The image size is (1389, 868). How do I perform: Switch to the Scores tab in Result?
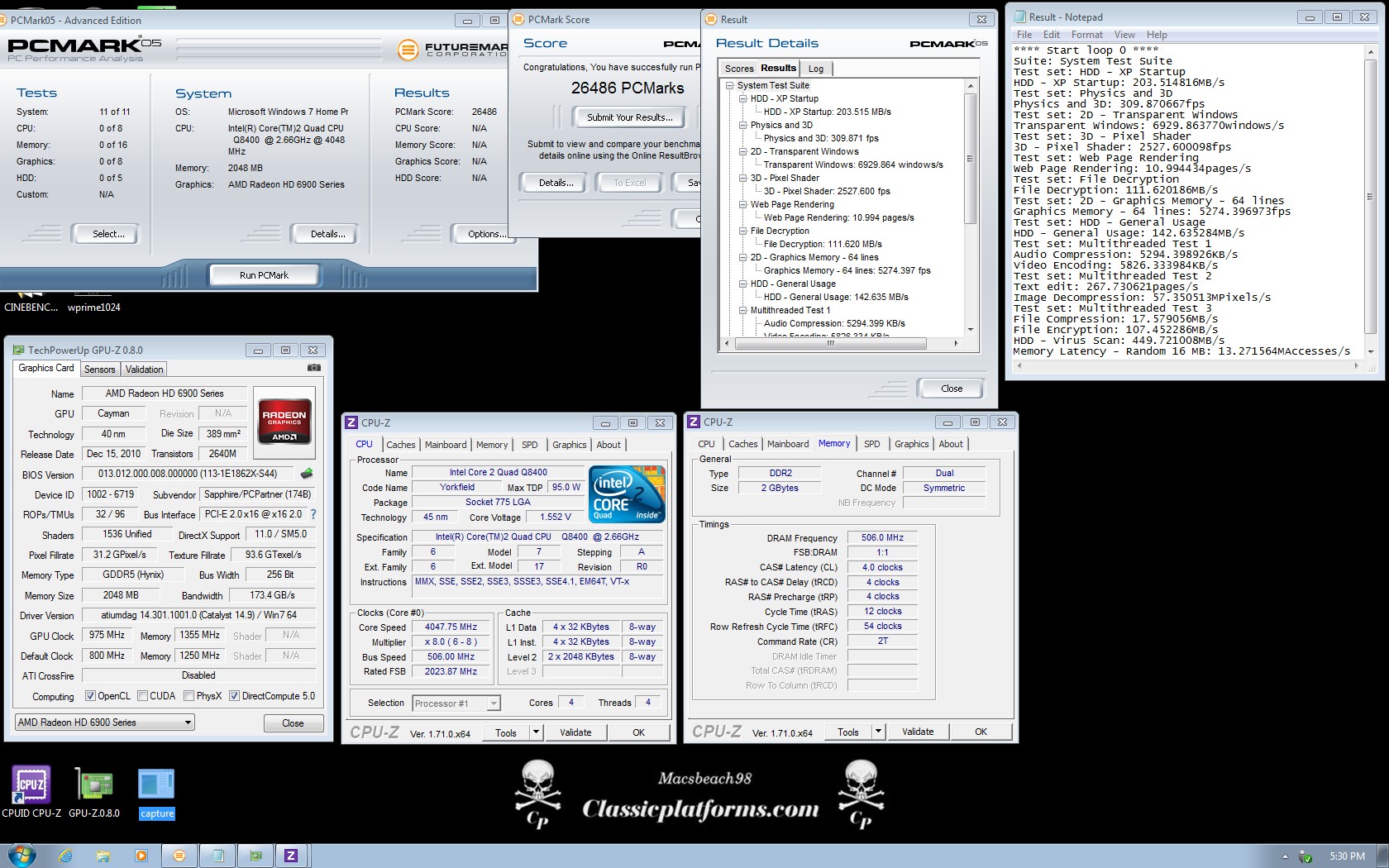(x=739, y=69)
